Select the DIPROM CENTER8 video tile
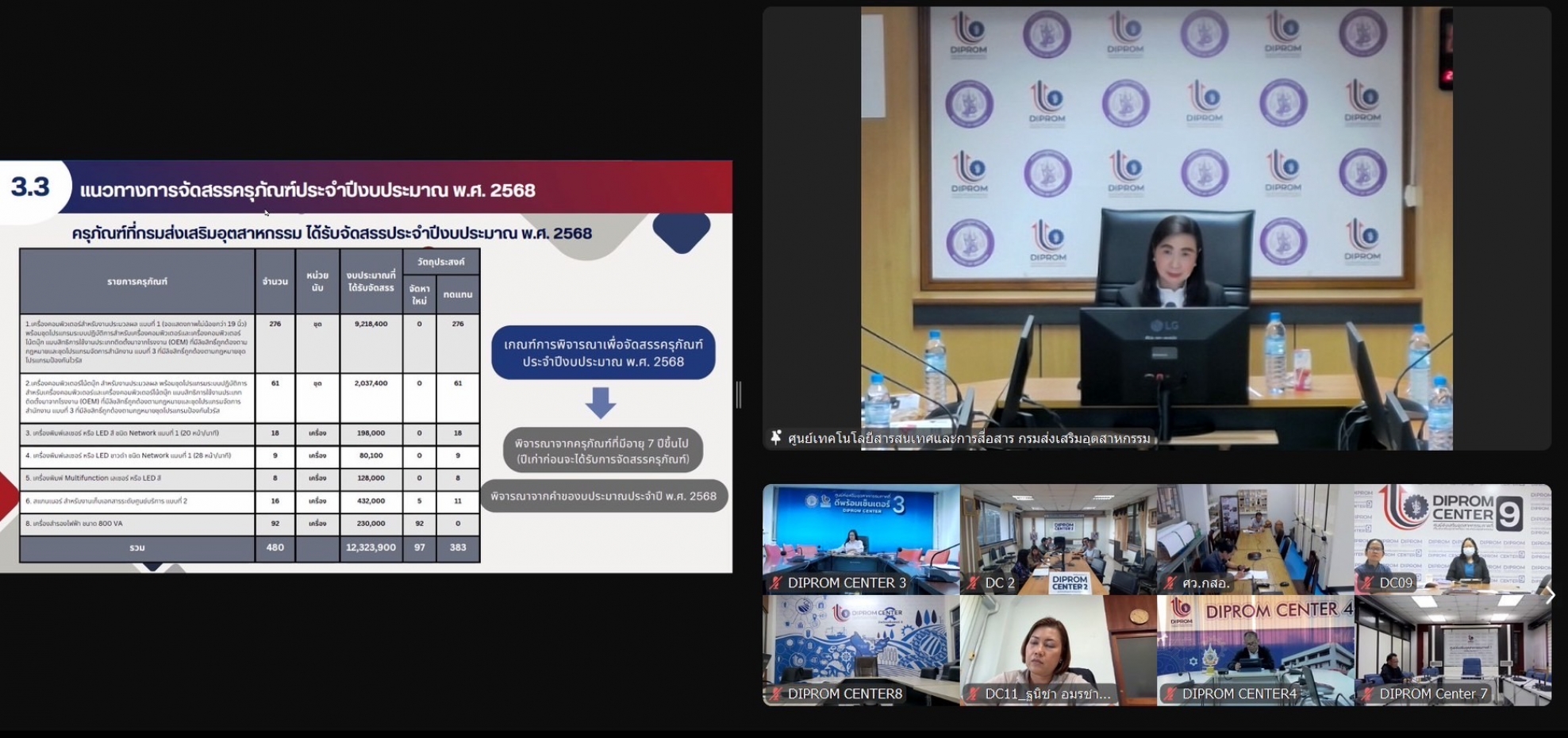The width and height of the screenshot is (1568, 738). (861, 651)
